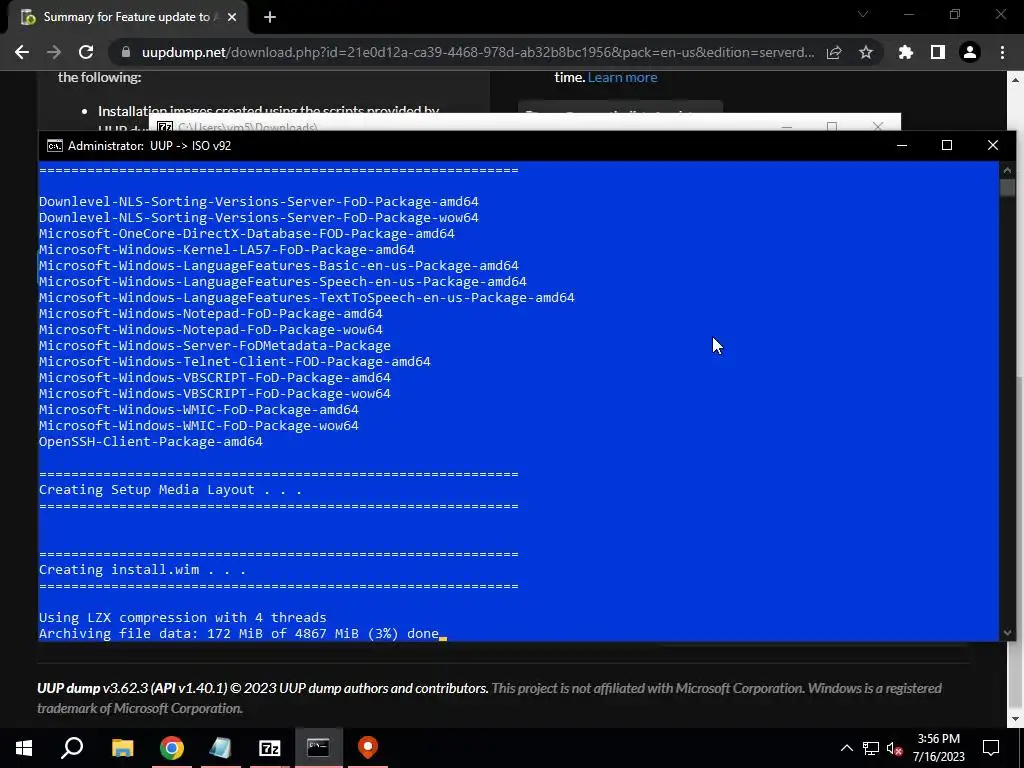This screenshot has height=768, width=1024.
Task: Switch to the 7-Zip taskbar icon
Action: [270, 748]
